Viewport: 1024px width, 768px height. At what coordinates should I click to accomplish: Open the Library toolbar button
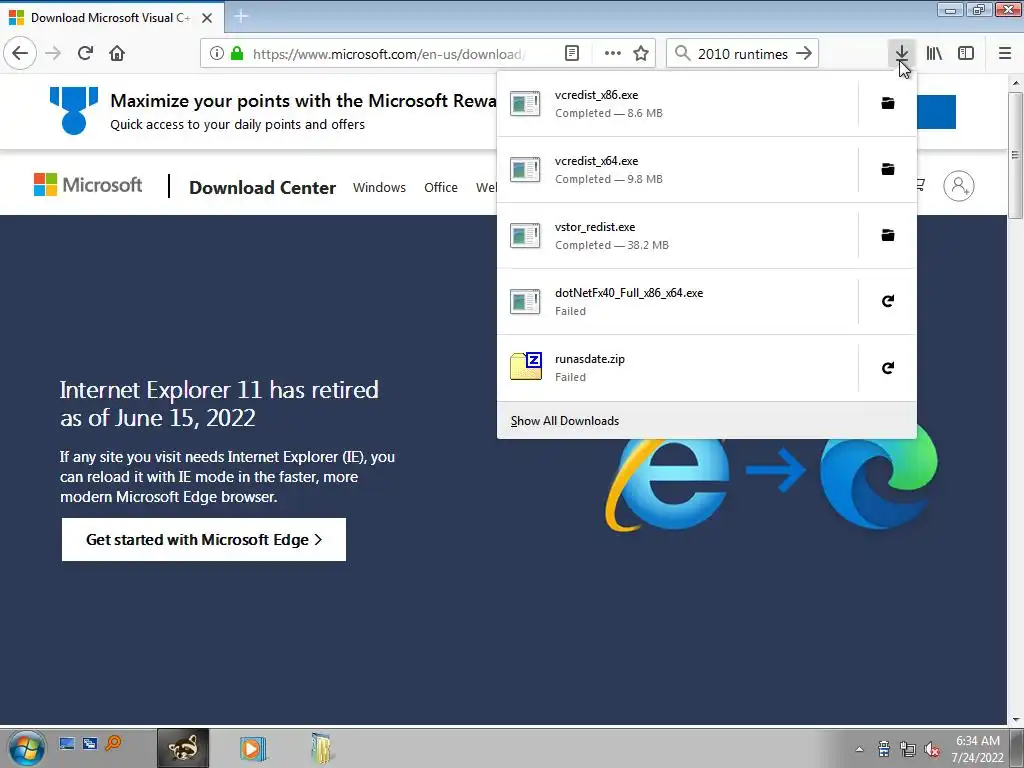(934, 54)
